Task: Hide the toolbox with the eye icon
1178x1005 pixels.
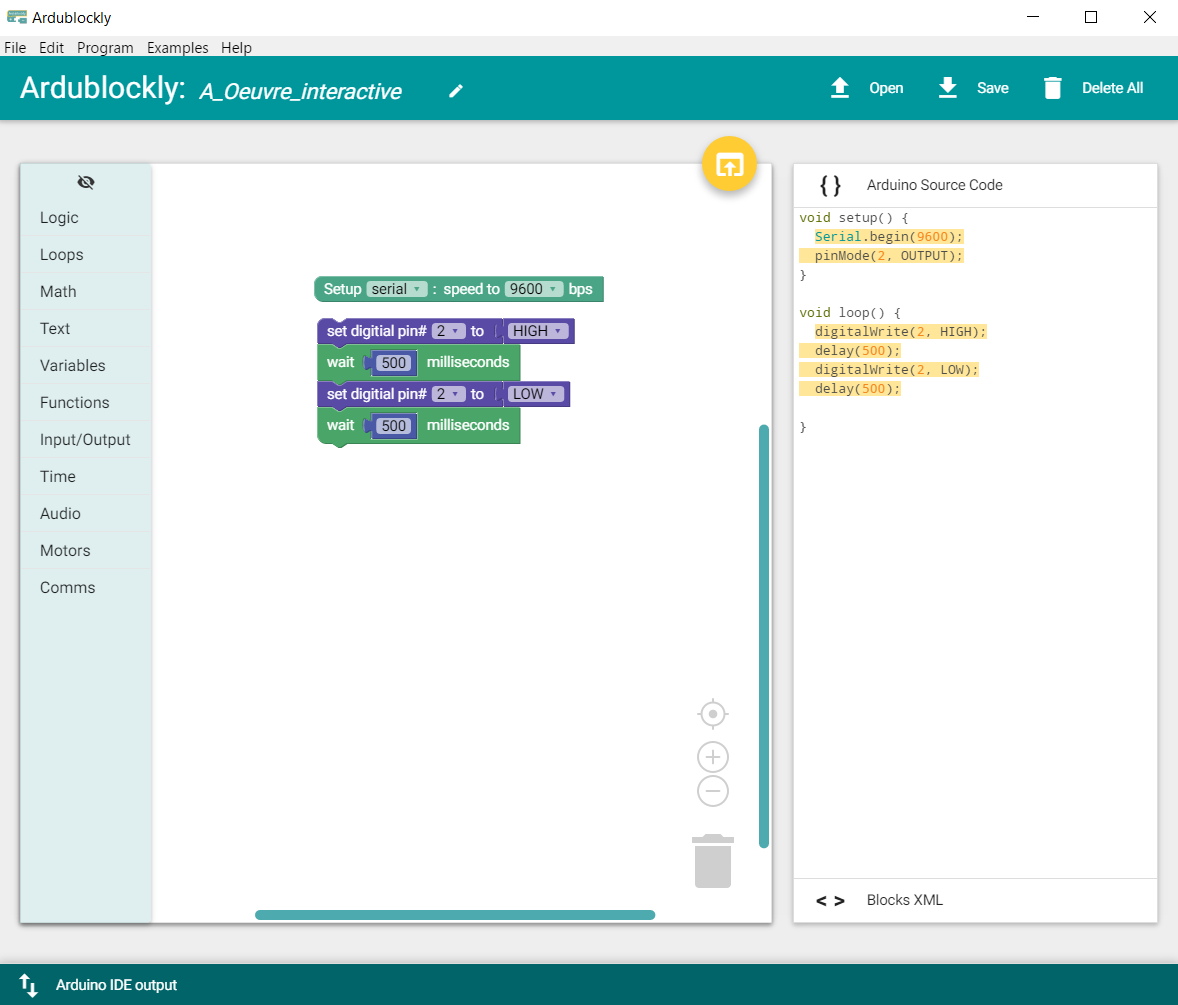Action: [86, 182]
